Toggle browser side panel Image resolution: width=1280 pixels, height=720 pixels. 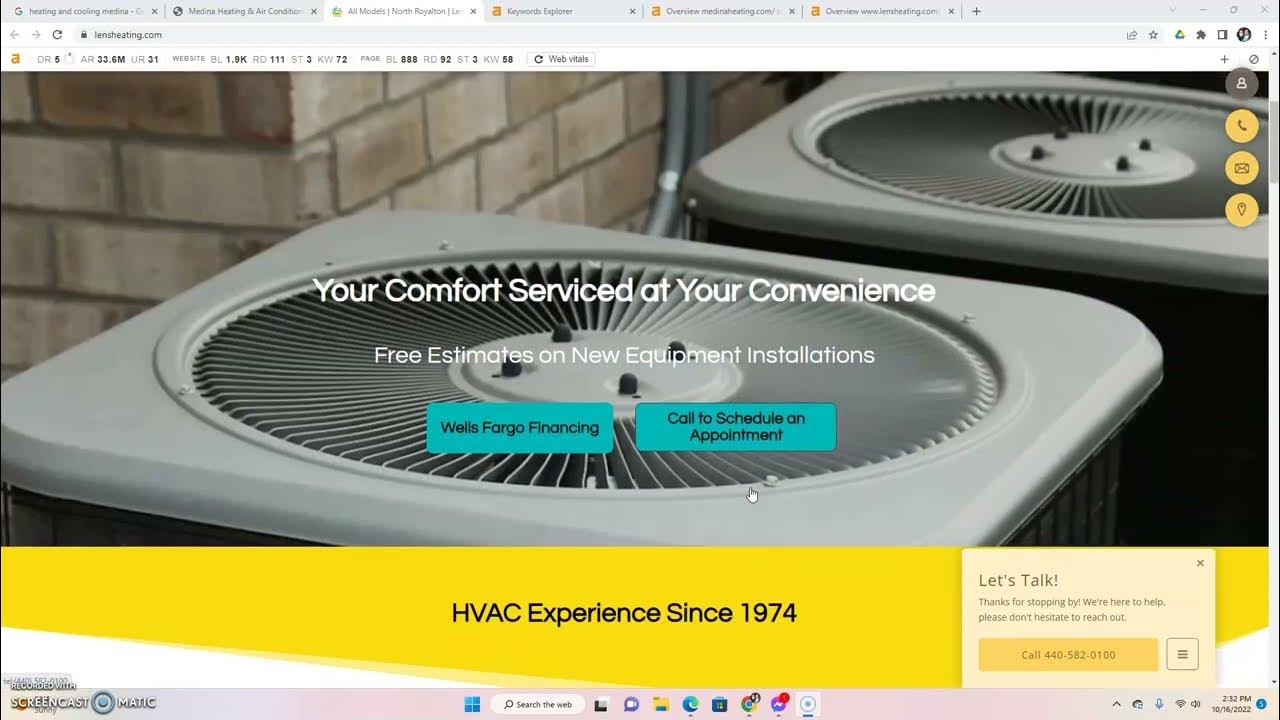point(1222,34)
